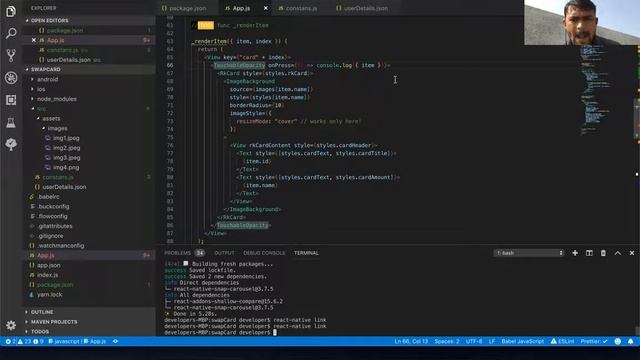The width and height of the screenshot is (640, 360).
Task: Collapse the Open Editors section
Action: tap(49, 20)
